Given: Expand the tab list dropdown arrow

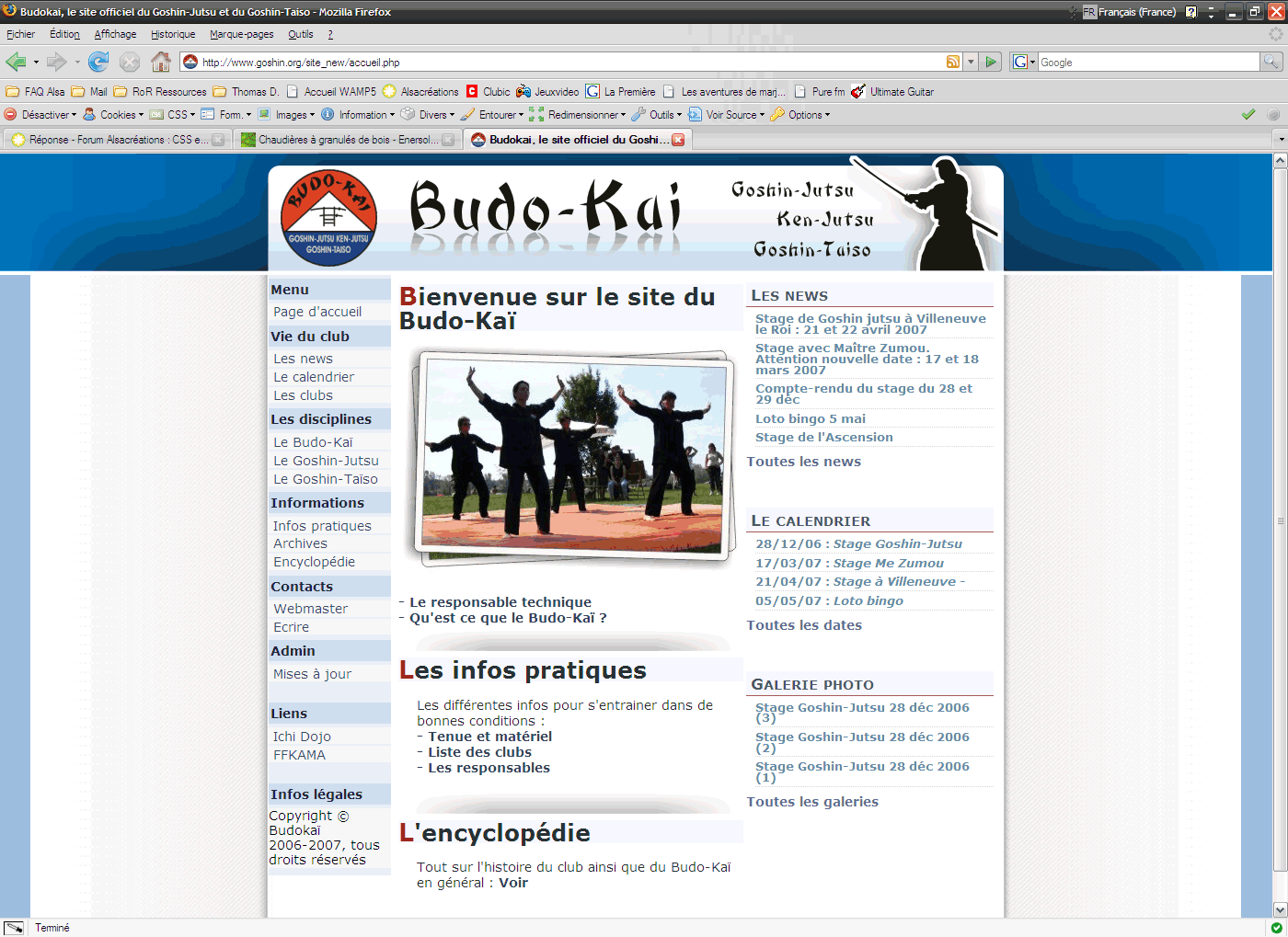Looking at the screenshot, I should click(x=1281, y=140).
